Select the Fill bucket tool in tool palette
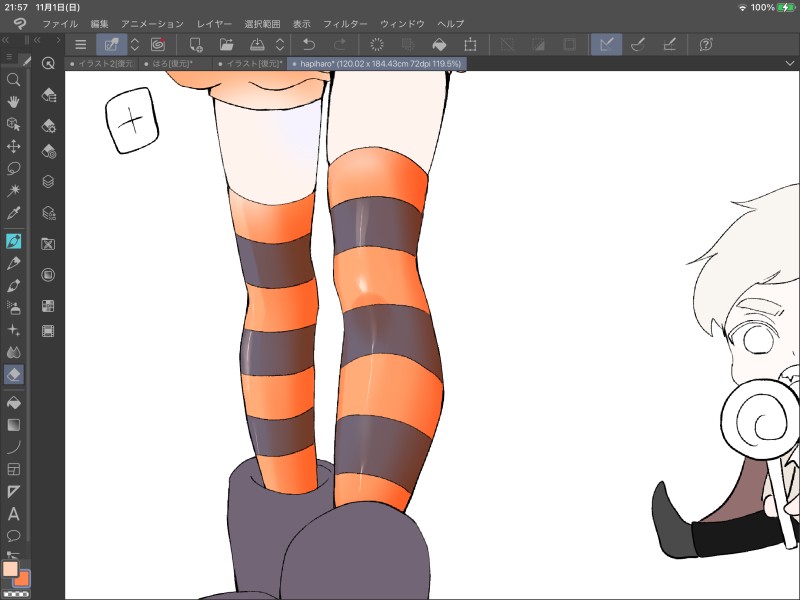800x600 pixels. [x=14, y=403]
